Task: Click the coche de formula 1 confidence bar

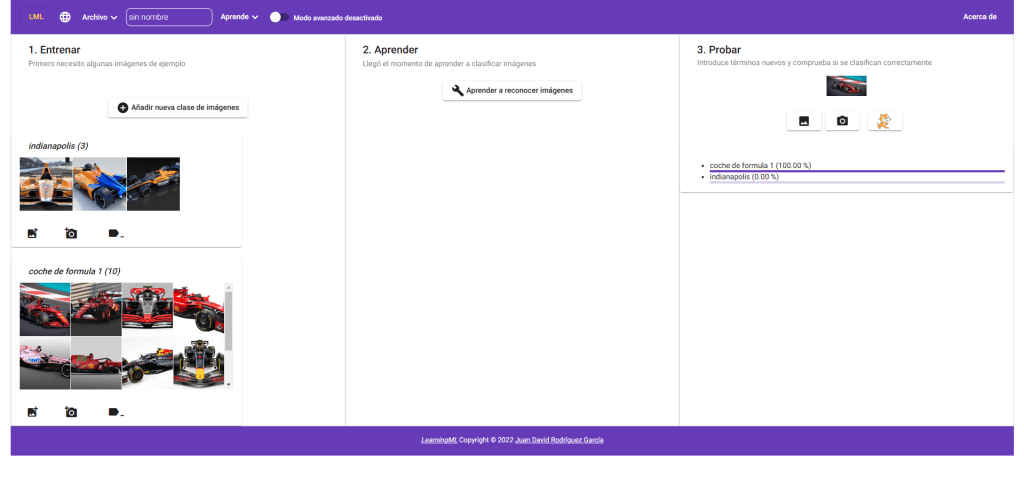Action: pos(856,171)
